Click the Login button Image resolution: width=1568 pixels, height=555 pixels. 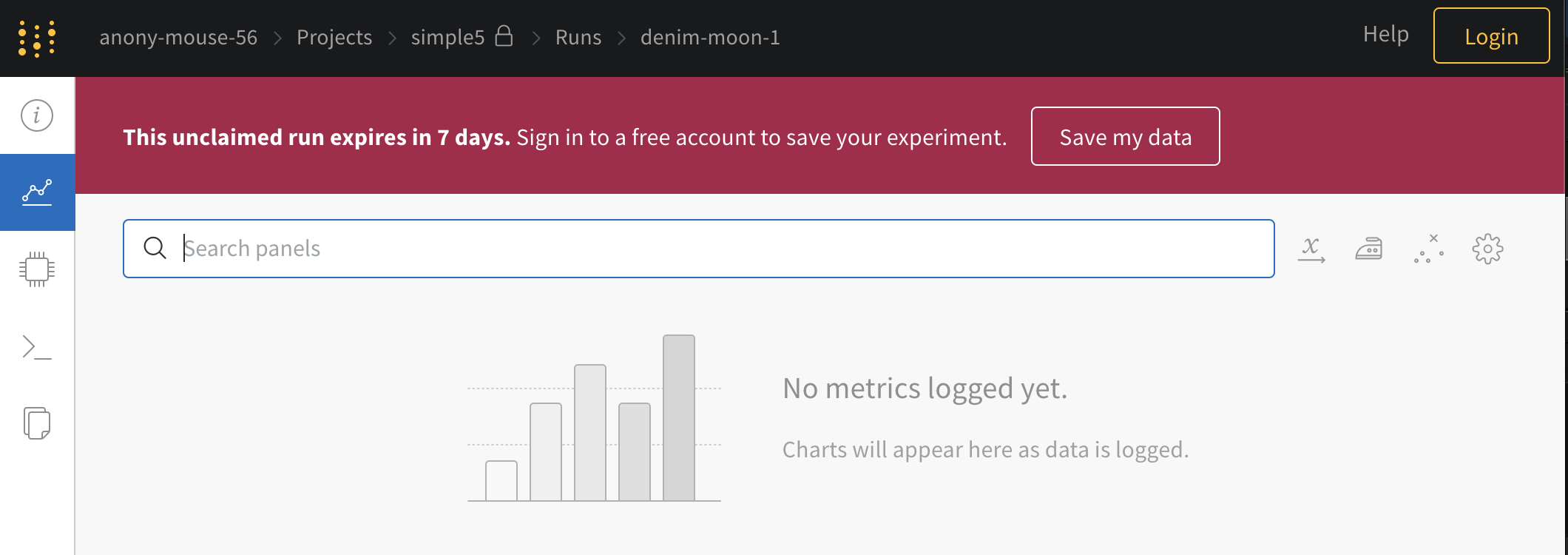point(1491,36)
